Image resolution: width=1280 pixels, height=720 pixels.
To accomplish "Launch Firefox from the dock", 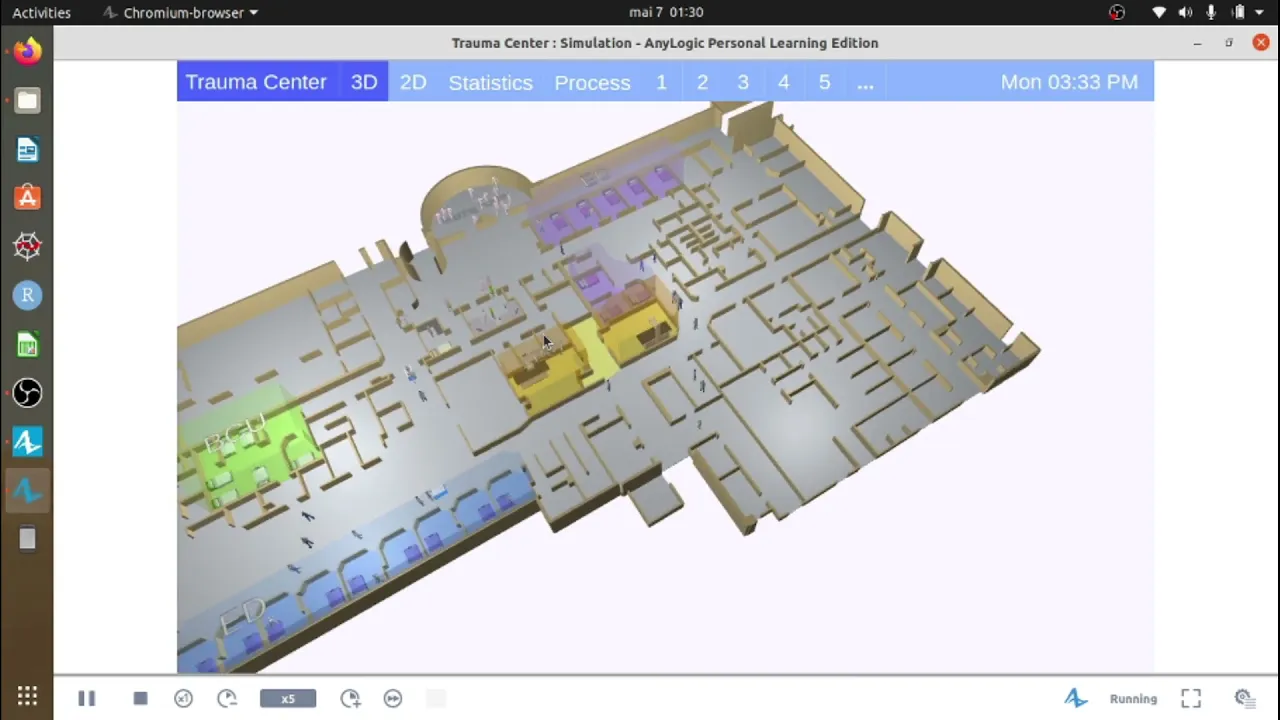I will (27, 51).
